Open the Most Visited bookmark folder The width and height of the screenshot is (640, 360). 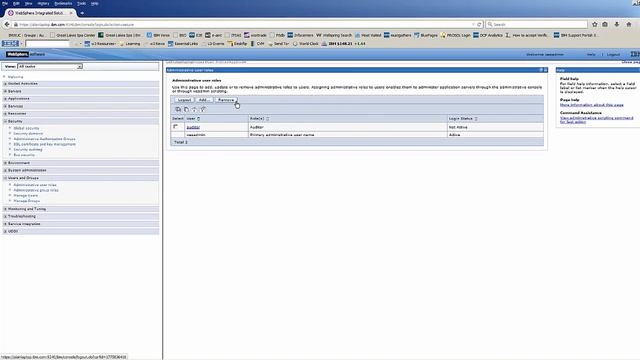[368, 36]
